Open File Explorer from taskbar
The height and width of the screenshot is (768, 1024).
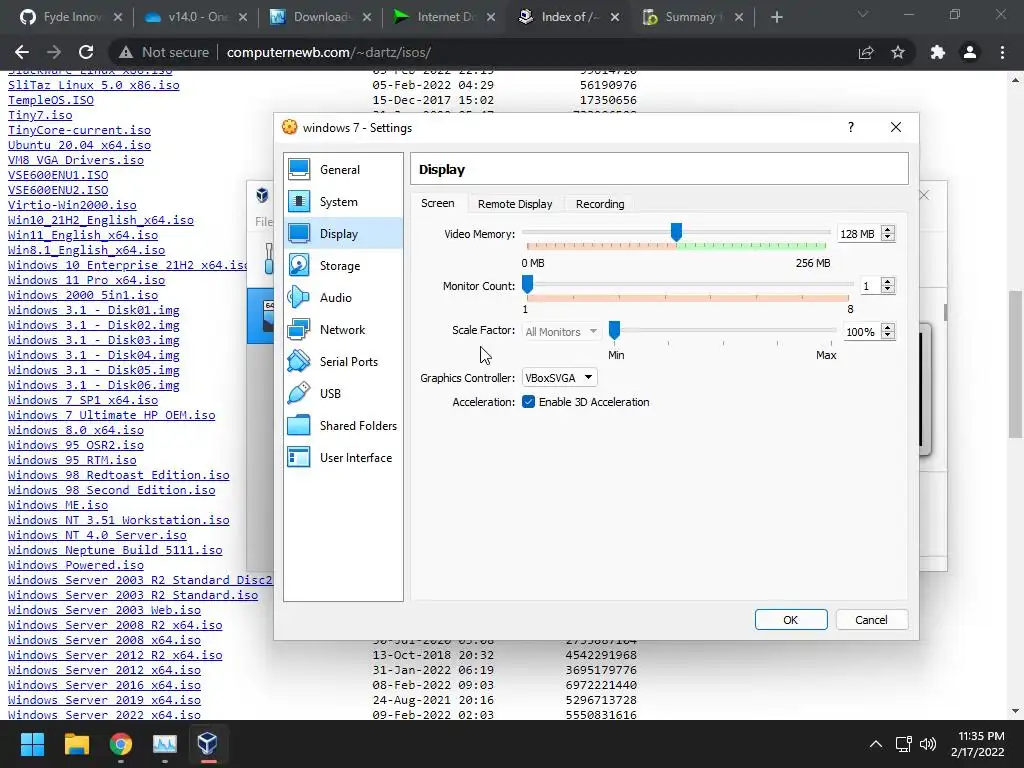[76, 743]
